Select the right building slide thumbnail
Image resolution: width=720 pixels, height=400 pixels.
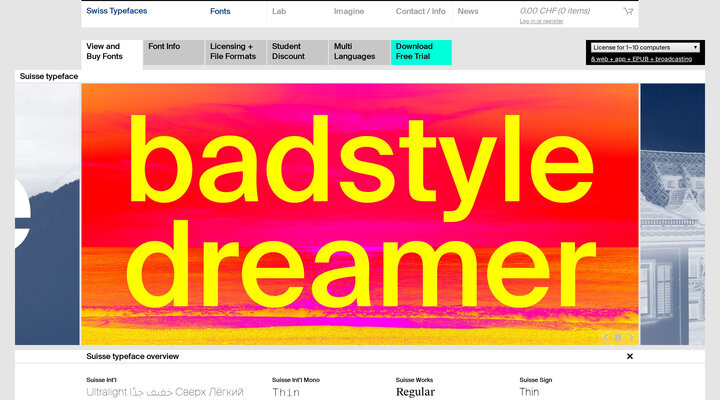coord(673,214)
